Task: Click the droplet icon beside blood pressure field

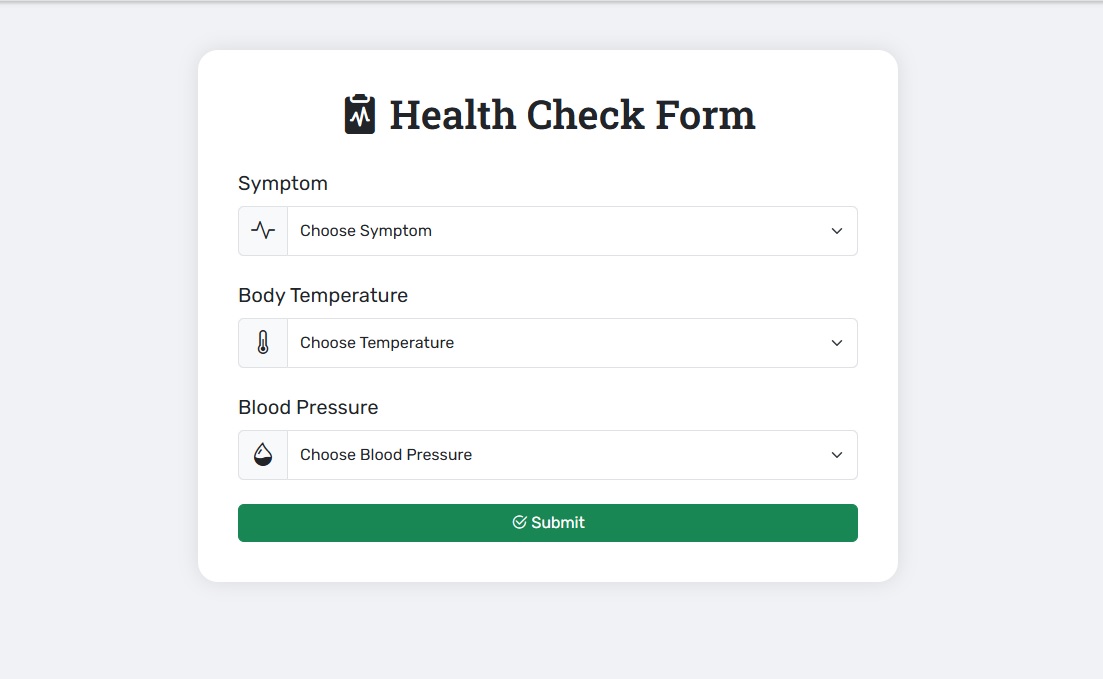Action: pos(263,455)
